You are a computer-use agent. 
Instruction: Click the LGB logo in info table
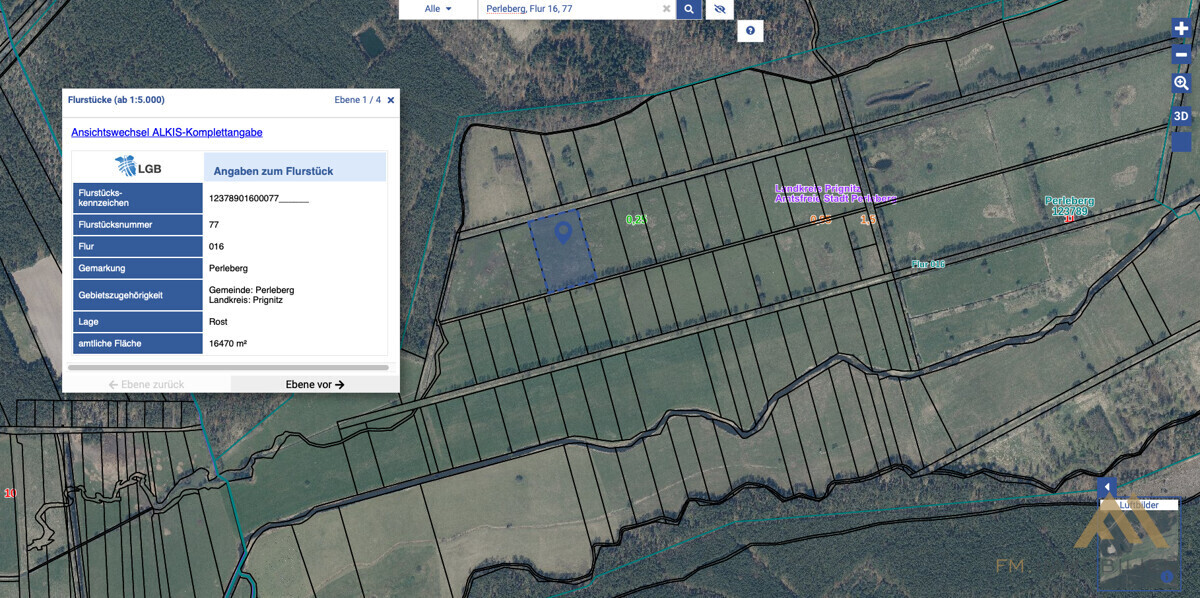[x=138, y=167]
